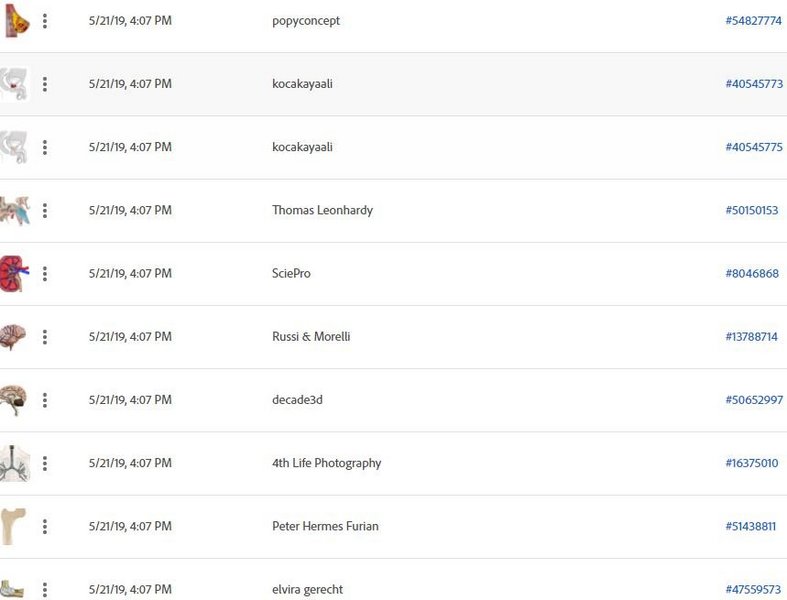787x600 pixels.
Task: Open three-dot menu for asset #40545775
Action: tap(45, 148)
